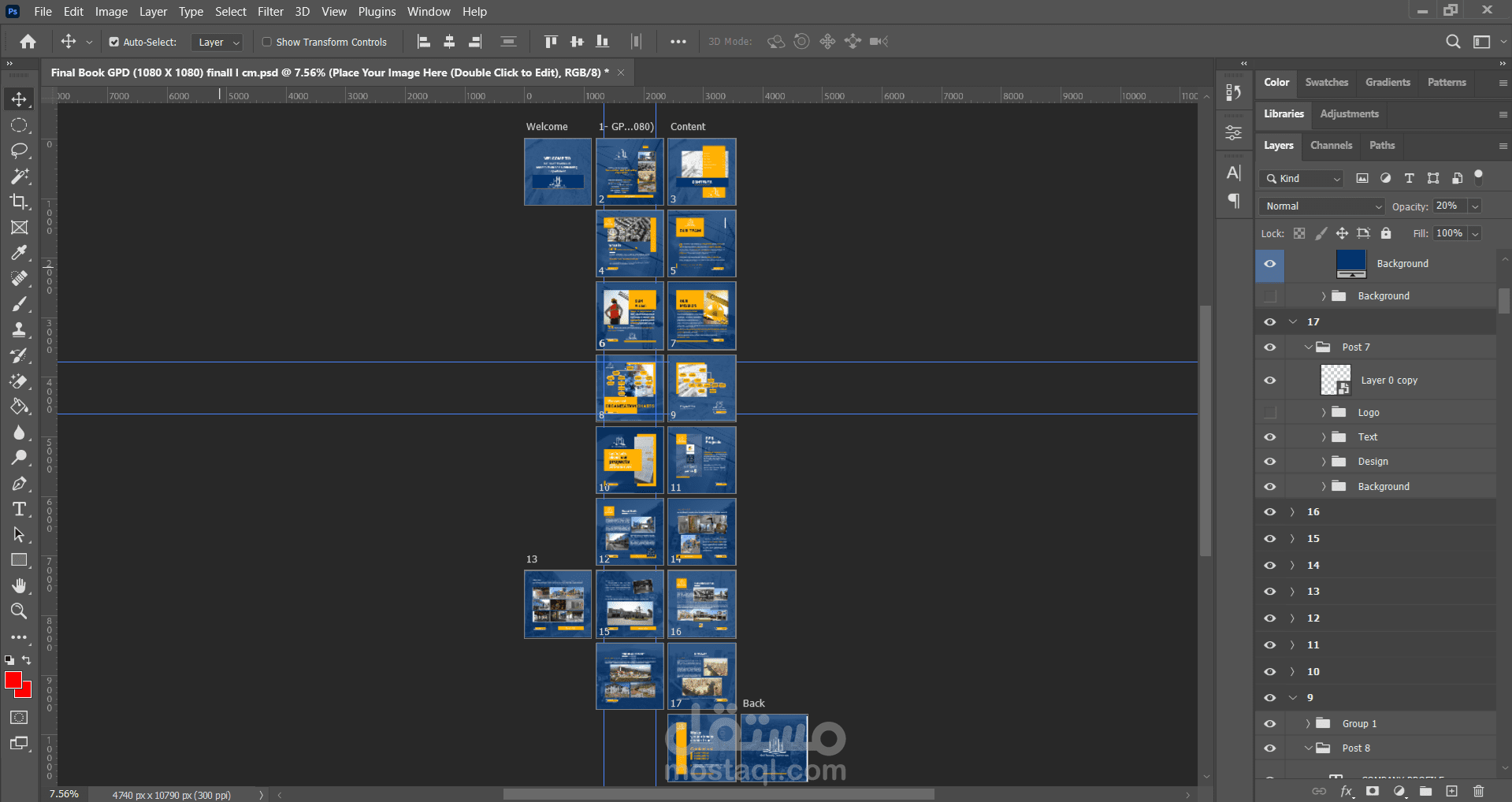Viewport: 1512px width, 802px height.
Task: Hide the Text group
Action: click(1269, 437)
